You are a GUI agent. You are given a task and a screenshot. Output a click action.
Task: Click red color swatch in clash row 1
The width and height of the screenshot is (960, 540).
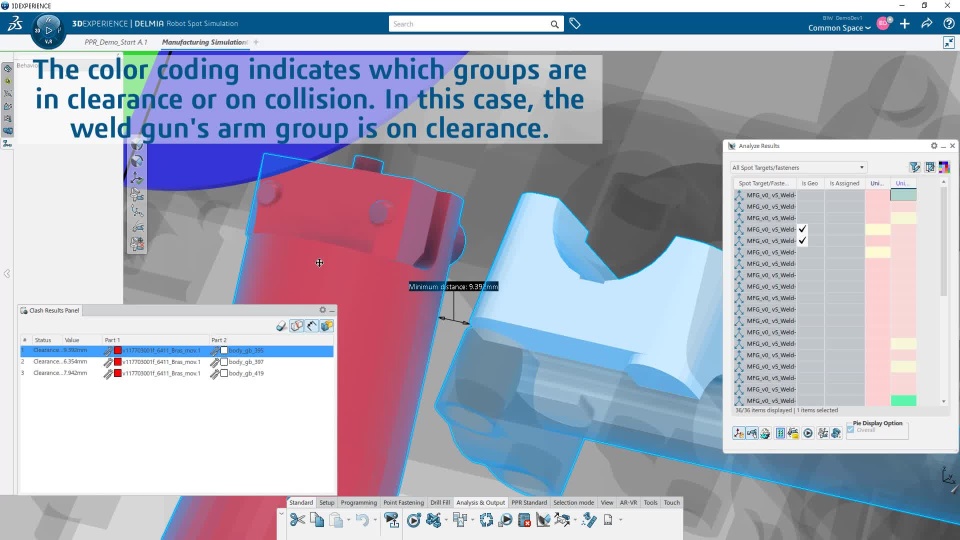(118, 351)
